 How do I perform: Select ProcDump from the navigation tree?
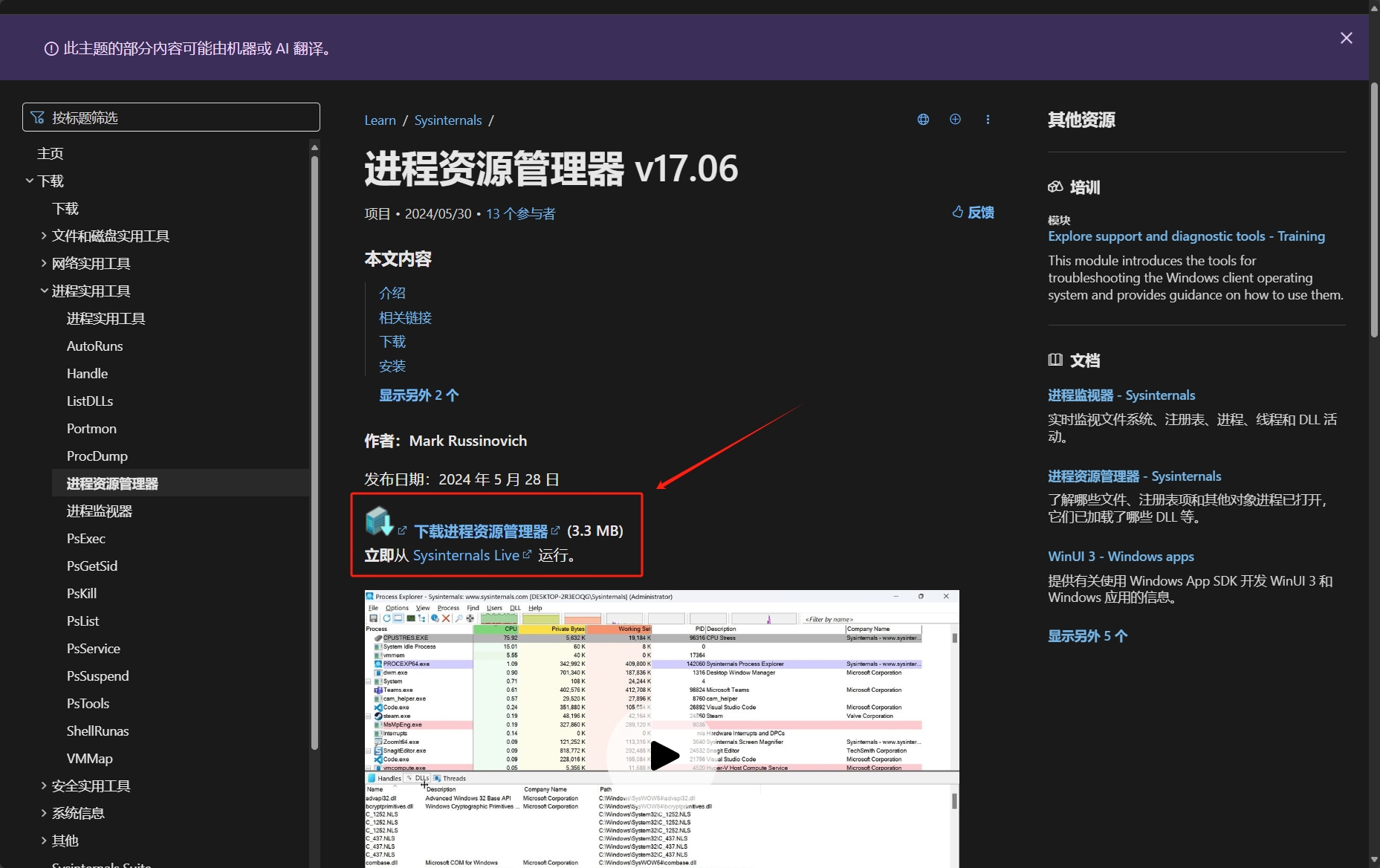[97, 456]
